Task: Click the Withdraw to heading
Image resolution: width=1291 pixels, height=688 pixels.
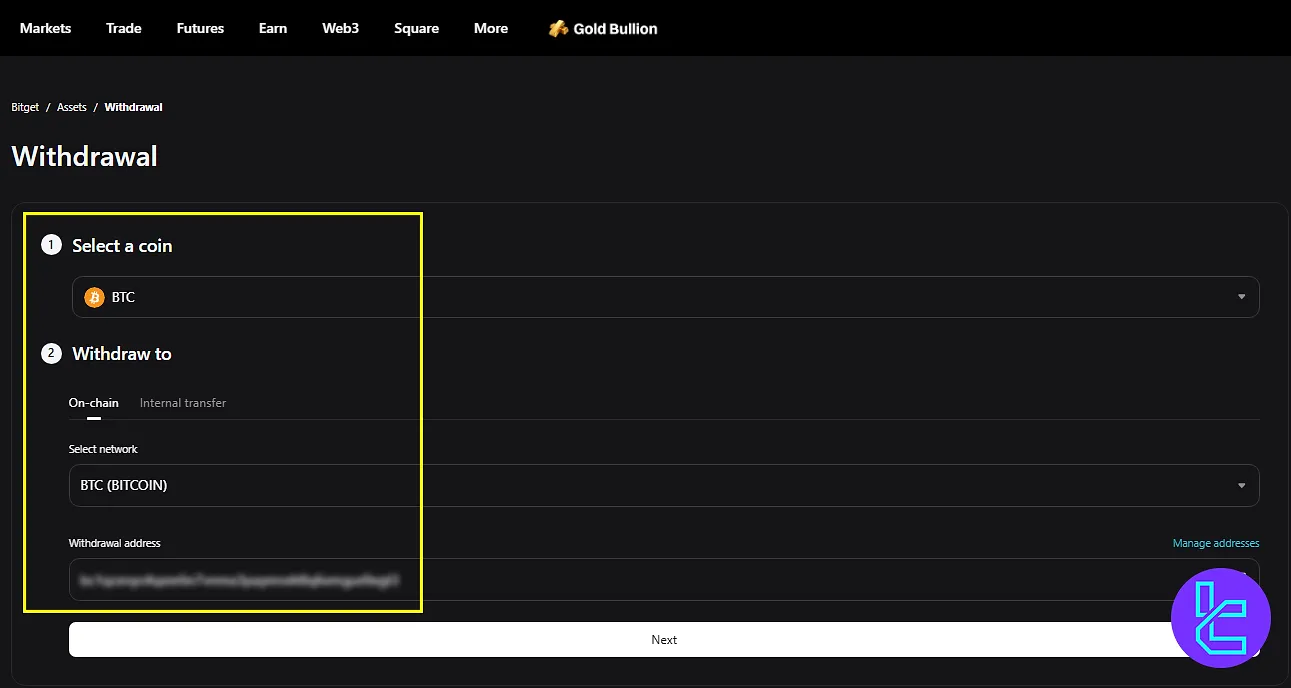Action: coord(122,353)
